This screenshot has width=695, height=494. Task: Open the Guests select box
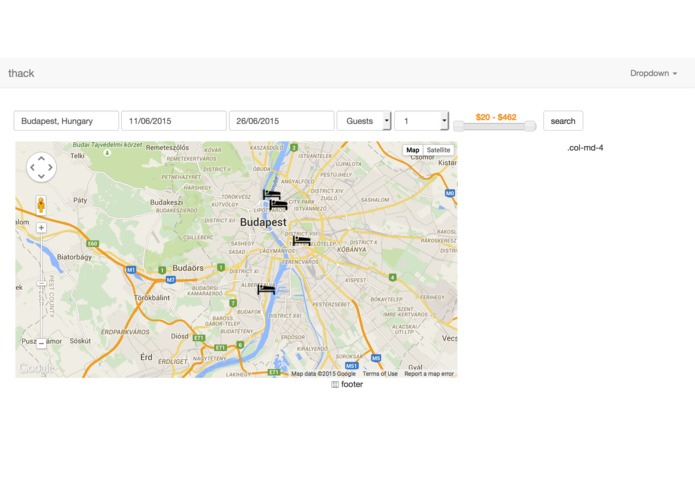364,121
